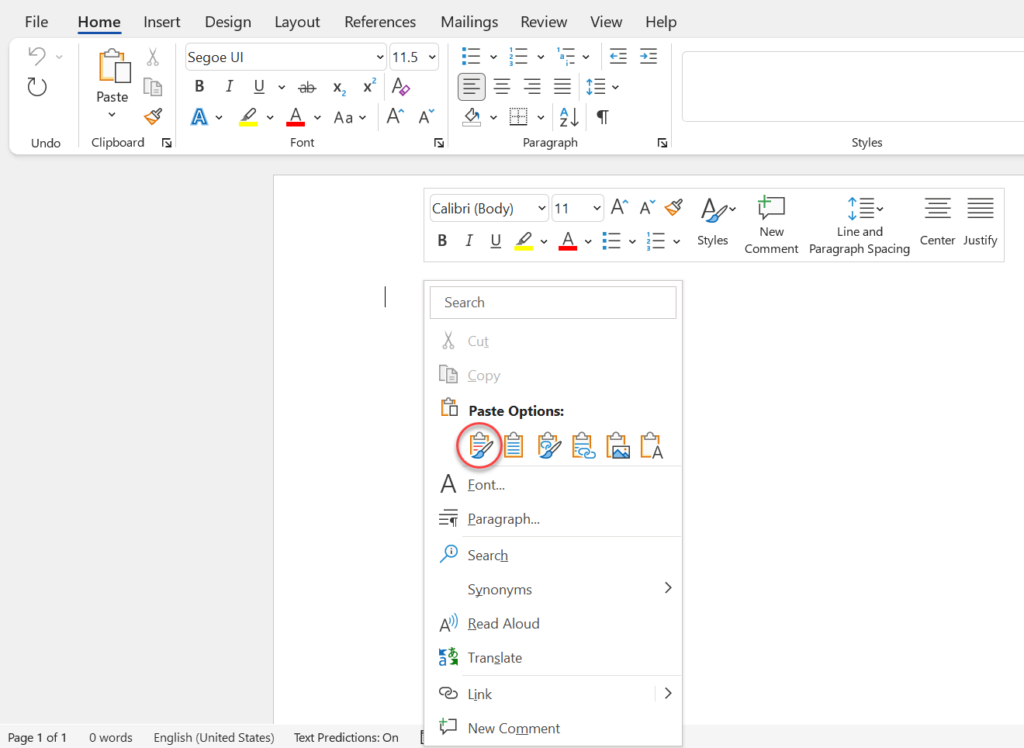Toggle Align Left in Paragraph group
The image size is (1024, 748).
pyautogui.click(x=472, y=86)
